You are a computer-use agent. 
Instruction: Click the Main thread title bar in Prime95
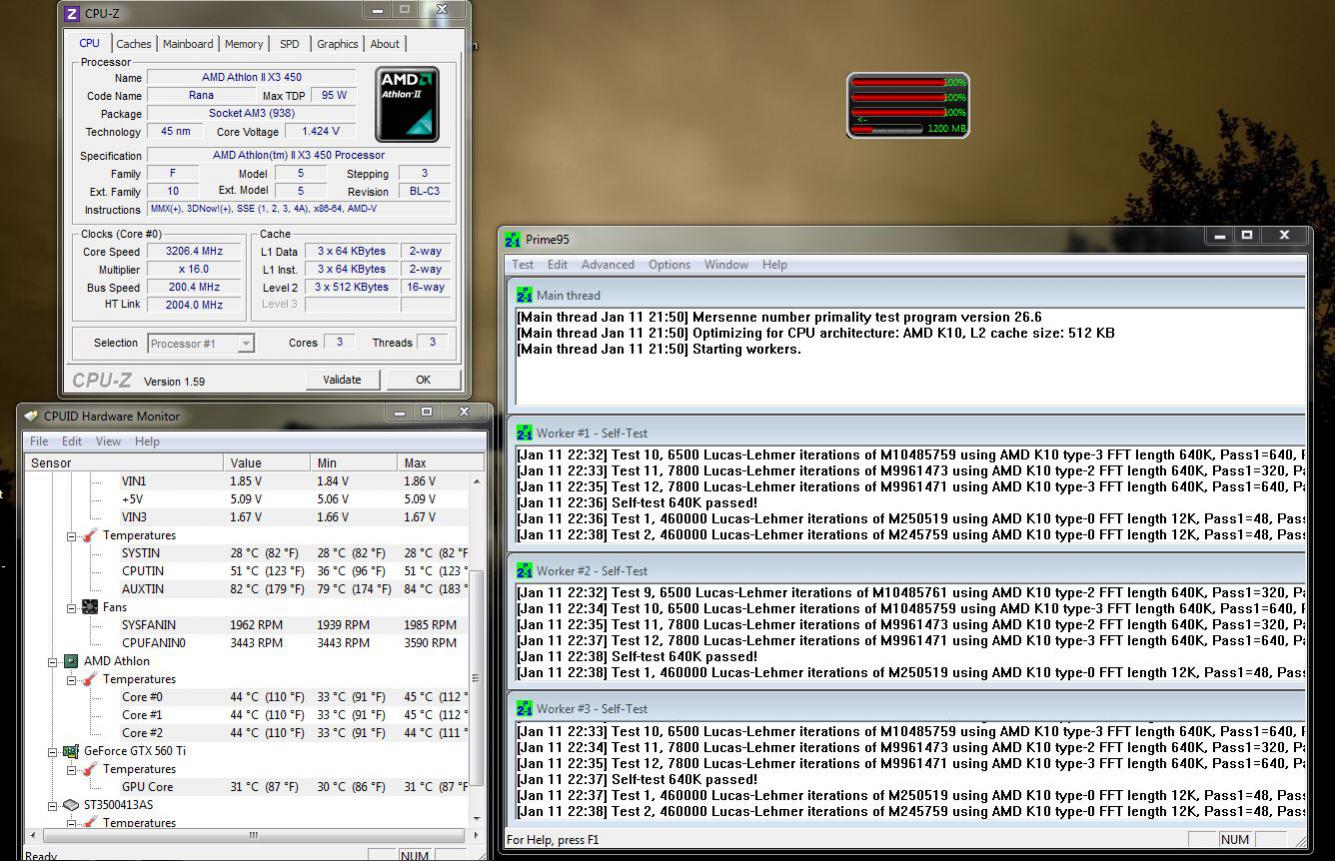pos(908,295)
